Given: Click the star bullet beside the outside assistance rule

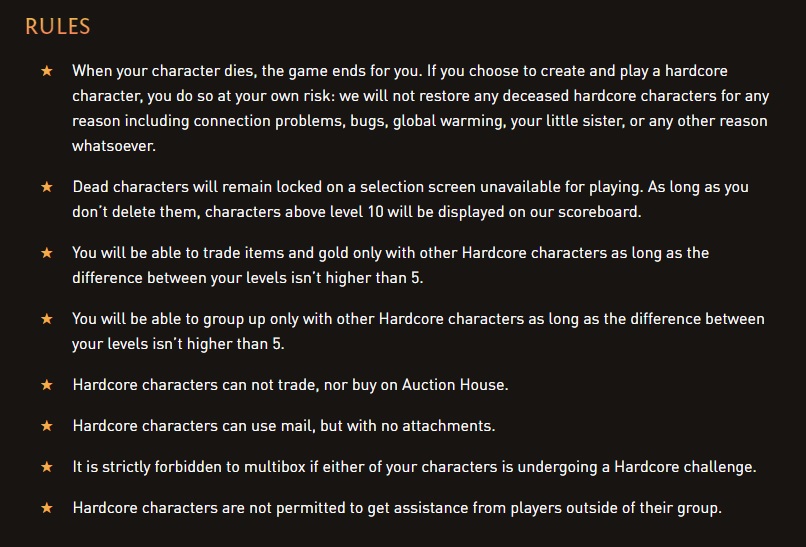Looking at the screenshot, I should click(47, 508).
